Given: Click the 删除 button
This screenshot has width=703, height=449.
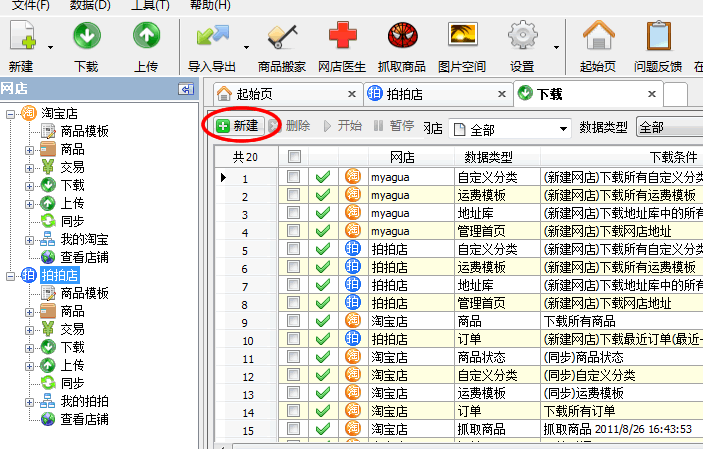Looking at the screenshot, I should [290, 126].
